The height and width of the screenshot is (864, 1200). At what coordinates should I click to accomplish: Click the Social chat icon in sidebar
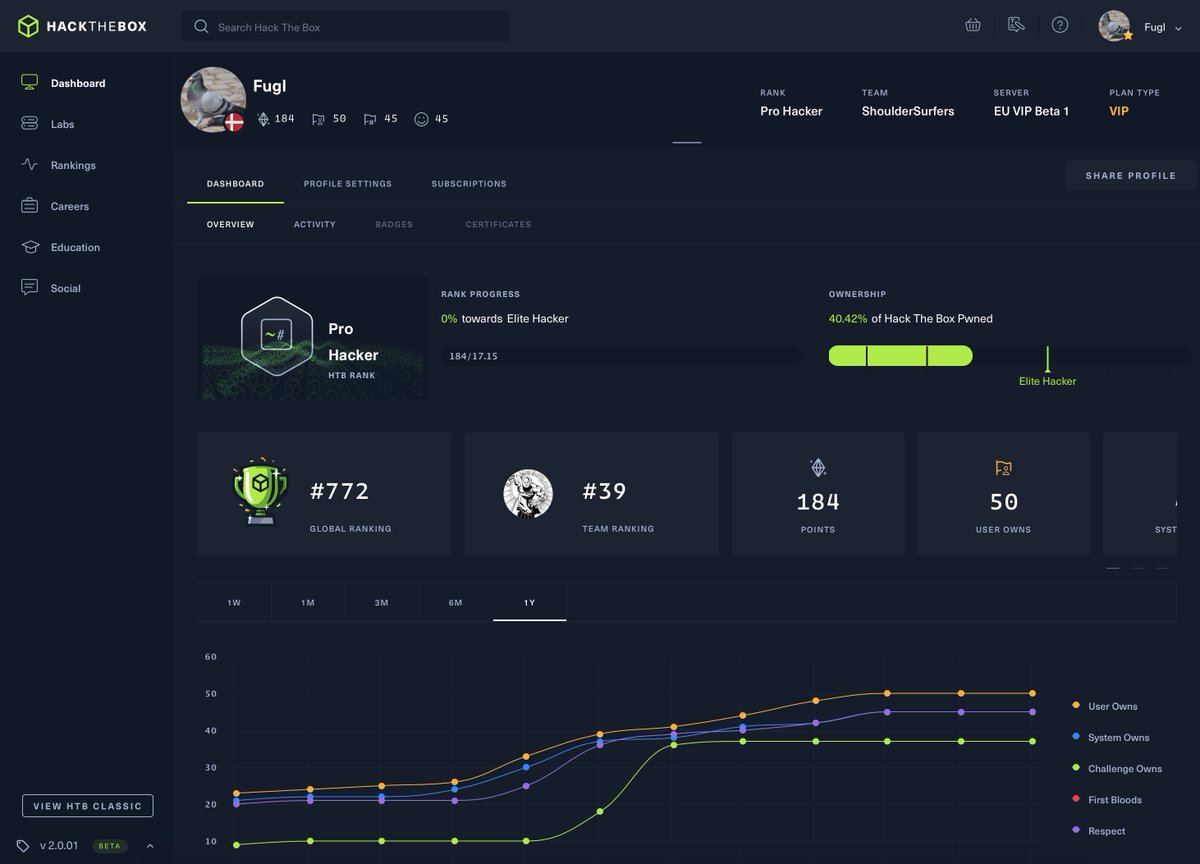[x=30, y=288]
